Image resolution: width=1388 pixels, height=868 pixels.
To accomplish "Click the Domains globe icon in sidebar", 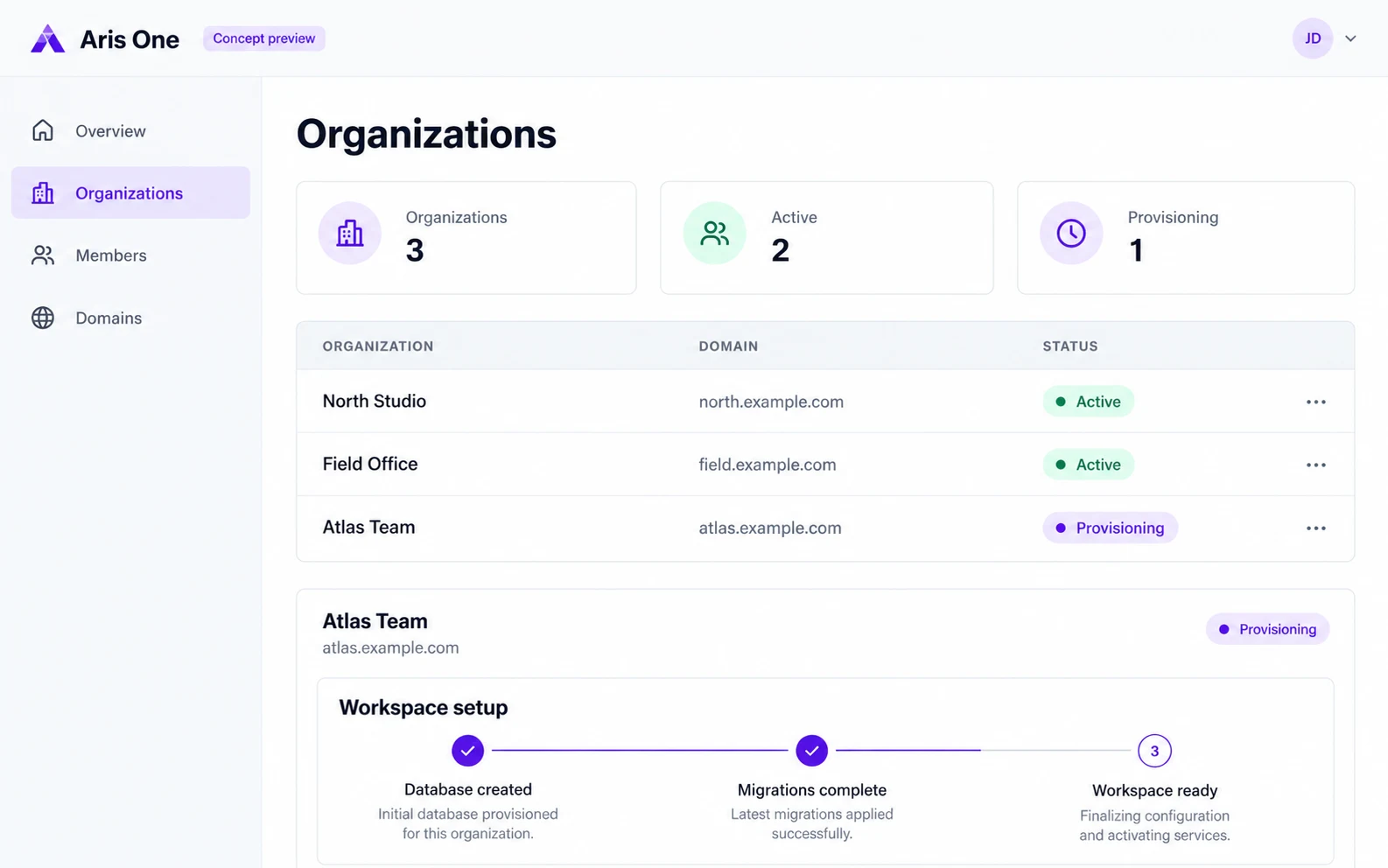I will [x=43, y=318].
